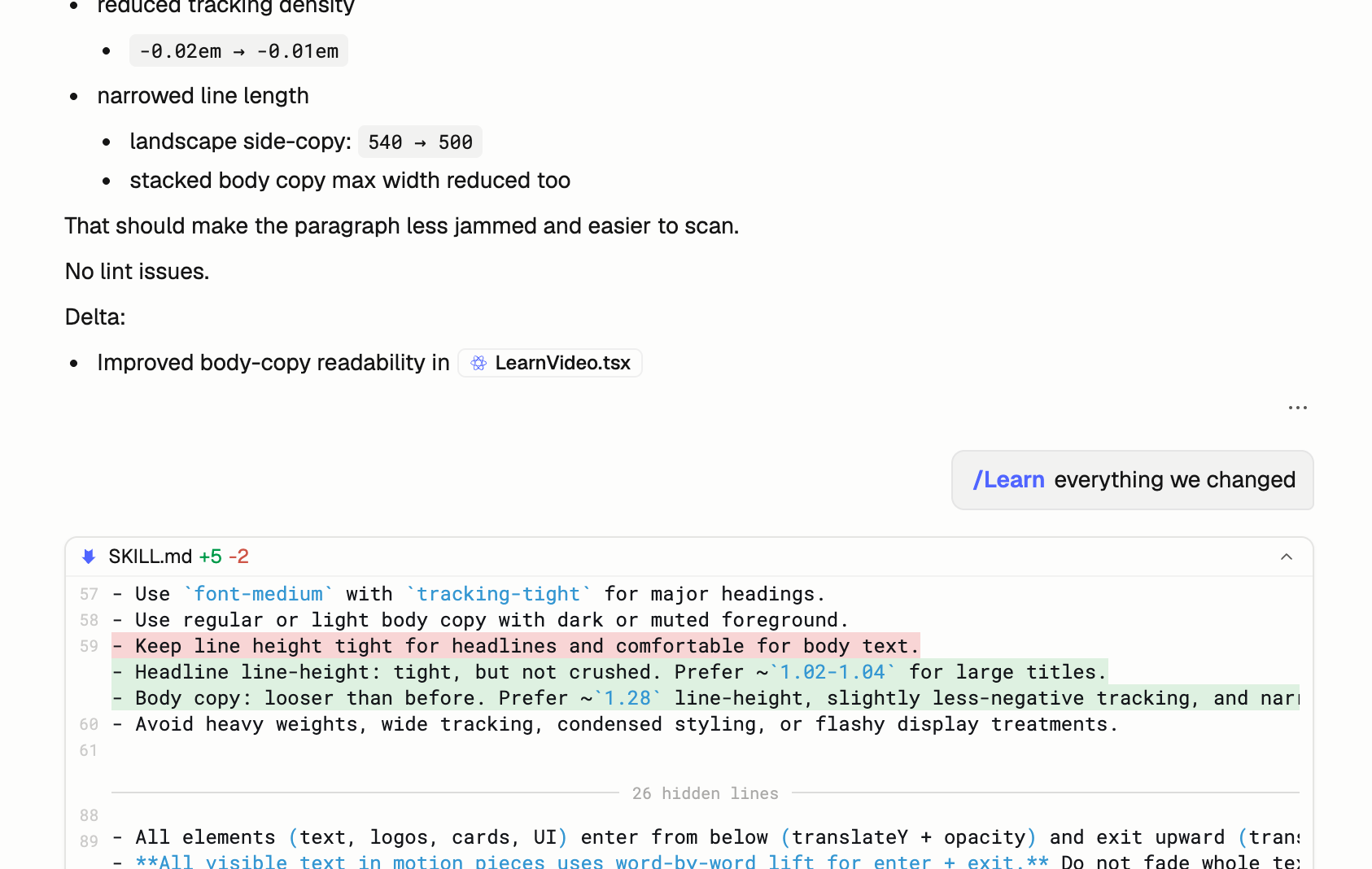
Task: Open the three-dot more options menu
Action: (1297, 408)
